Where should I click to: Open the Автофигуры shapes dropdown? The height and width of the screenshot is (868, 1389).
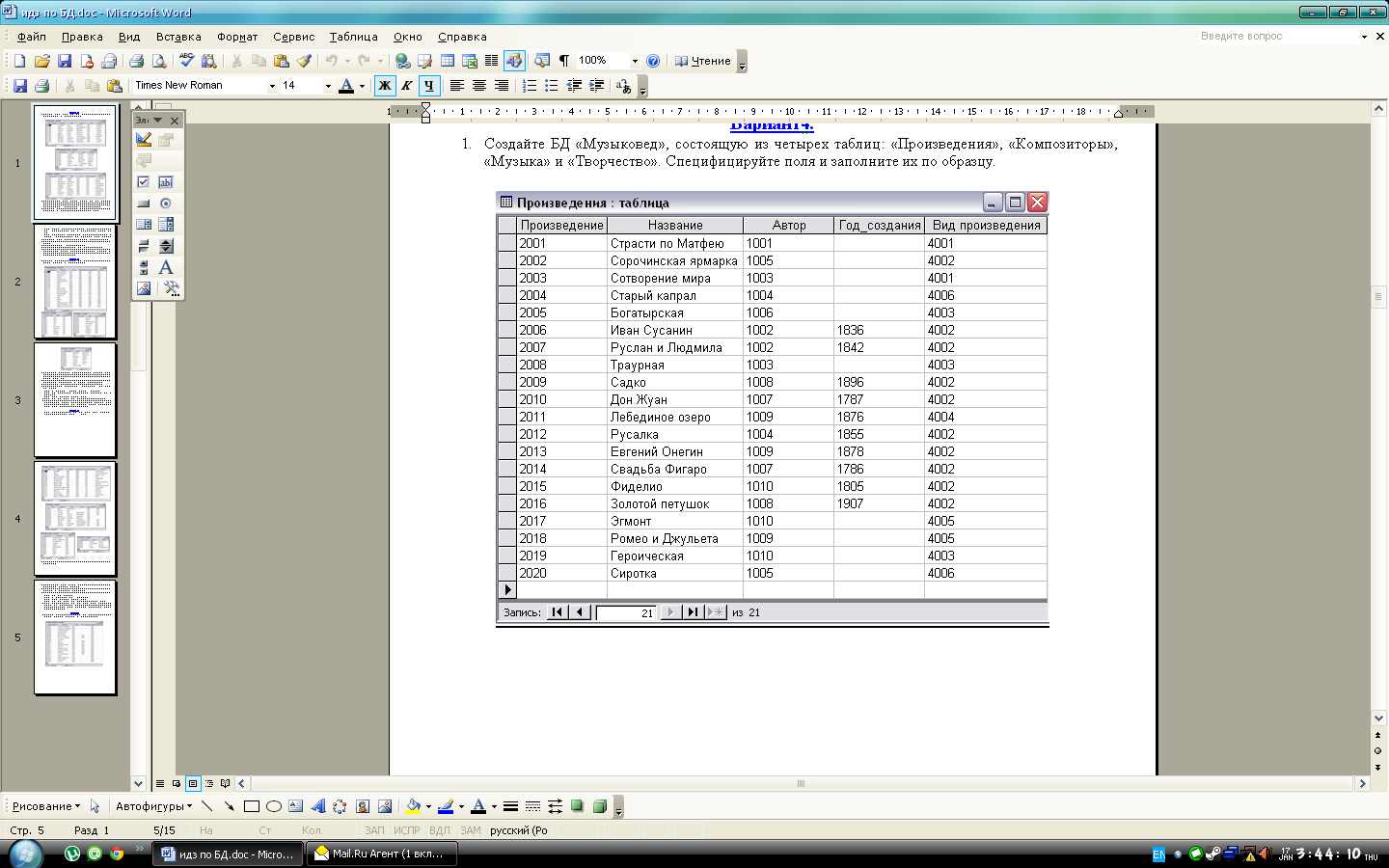153,806
